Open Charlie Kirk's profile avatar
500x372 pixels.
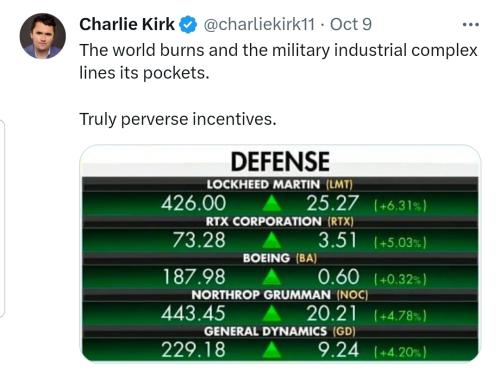tap(43, 36)
